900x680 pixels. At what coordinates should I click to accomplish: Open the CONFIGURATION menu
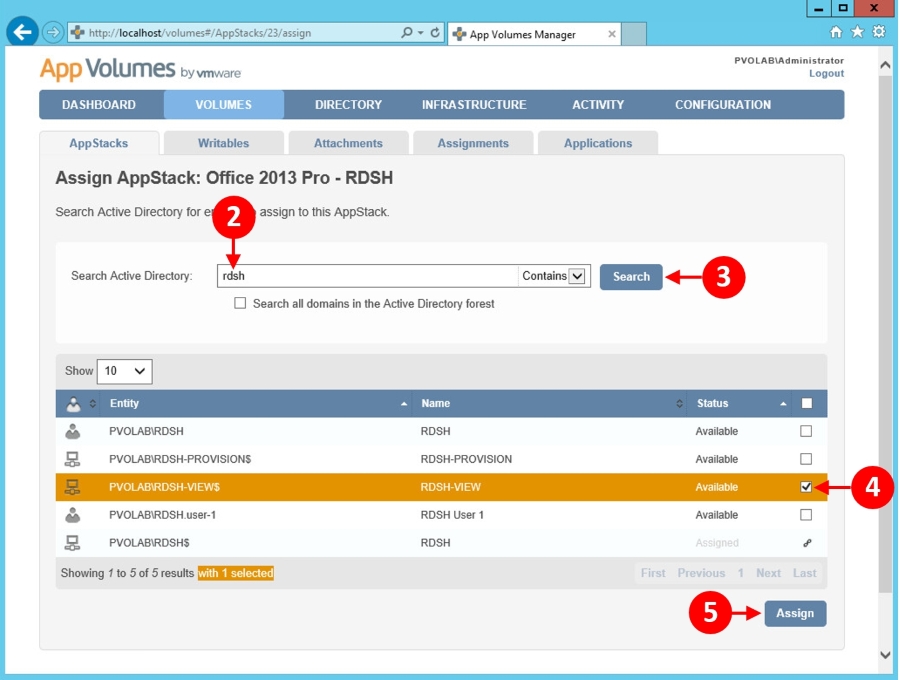[723, 105]
